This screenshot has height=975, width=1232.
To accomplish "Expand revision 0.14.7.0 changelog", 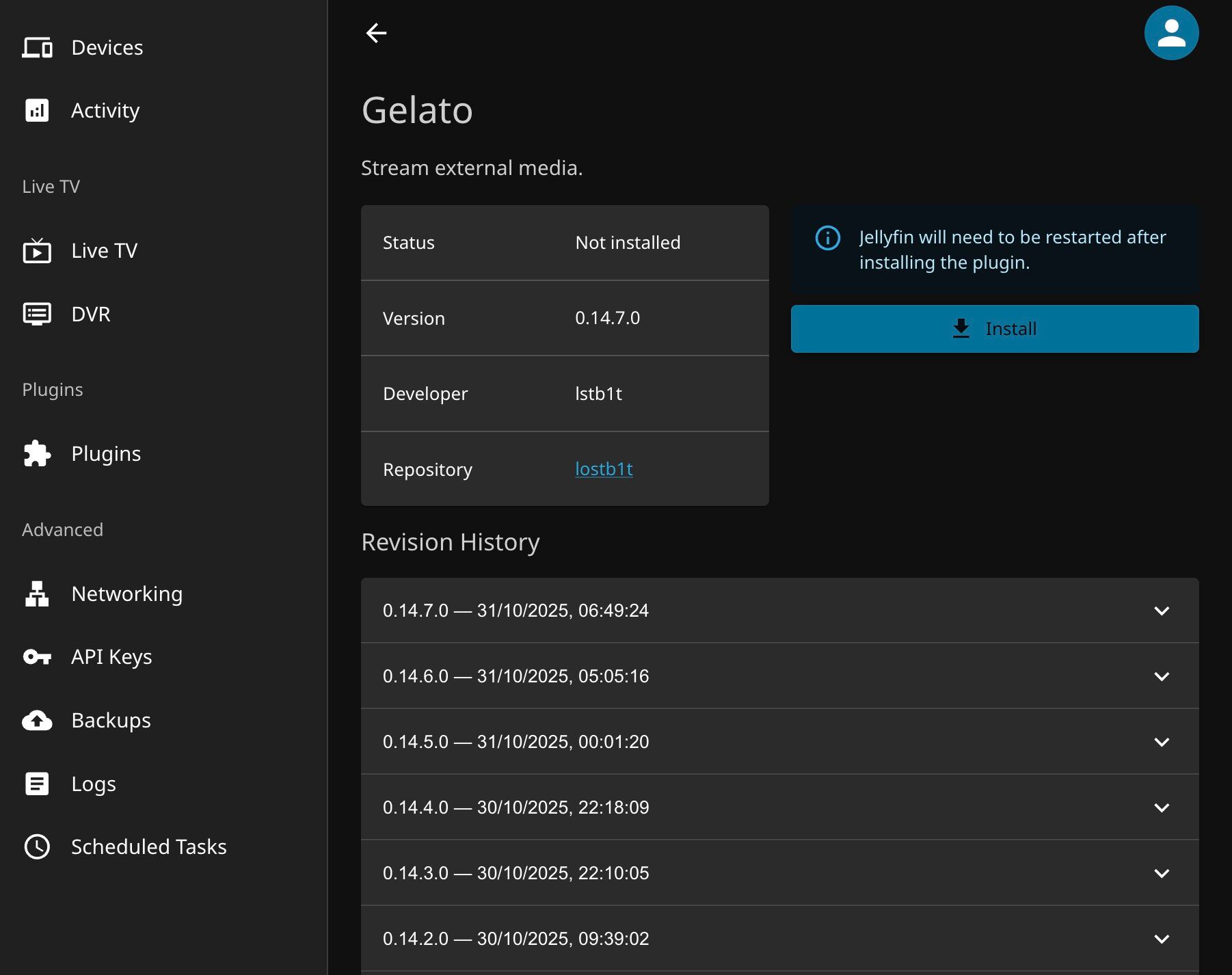I will [1161, 611].
